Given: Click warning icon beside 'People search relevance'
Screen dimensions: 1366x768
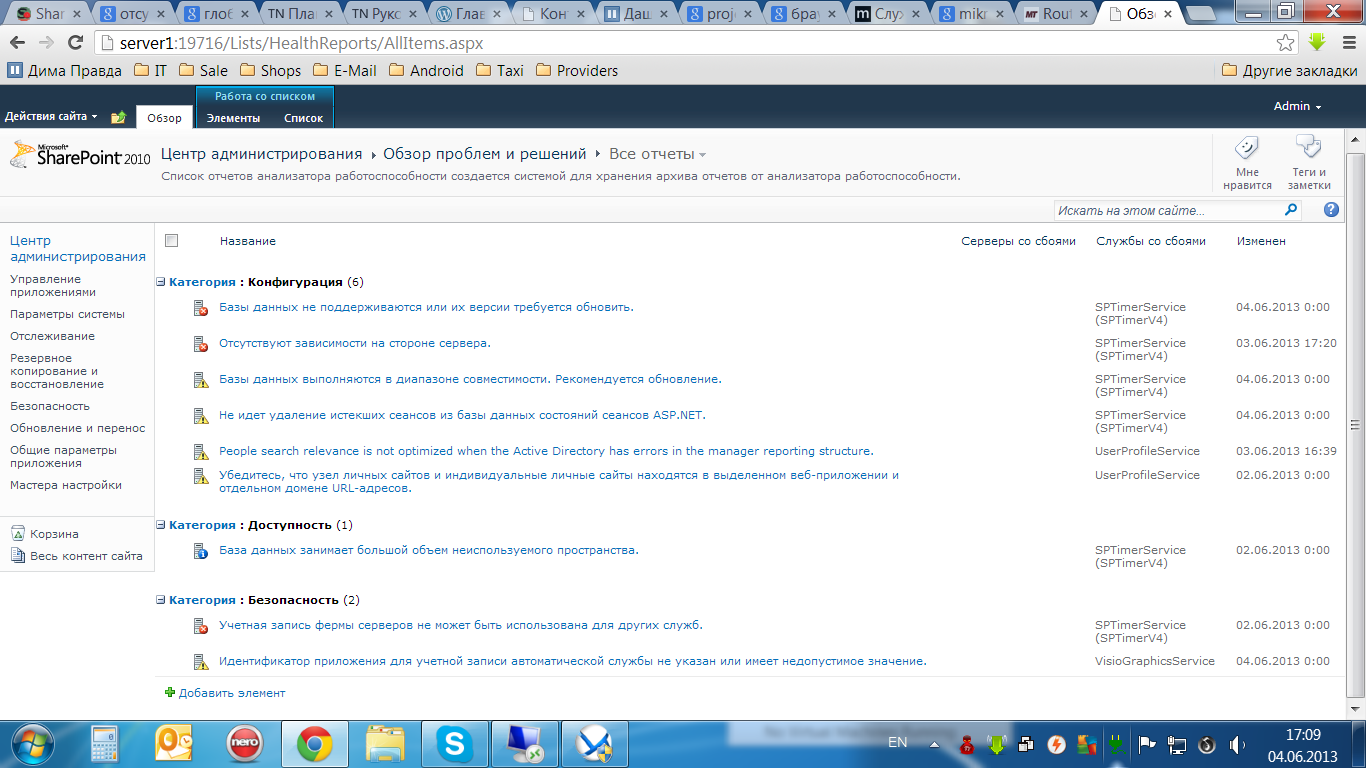Looking at the screenshot, I should (200, 452).
